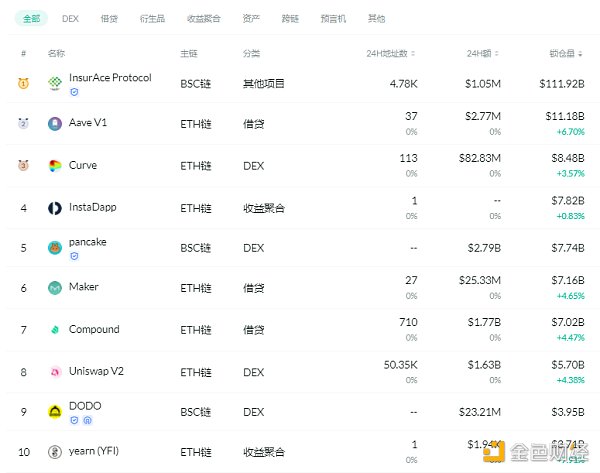Click the first-place medal rank icon
This screenshot has height=473, width=600.
pos(23,84)
